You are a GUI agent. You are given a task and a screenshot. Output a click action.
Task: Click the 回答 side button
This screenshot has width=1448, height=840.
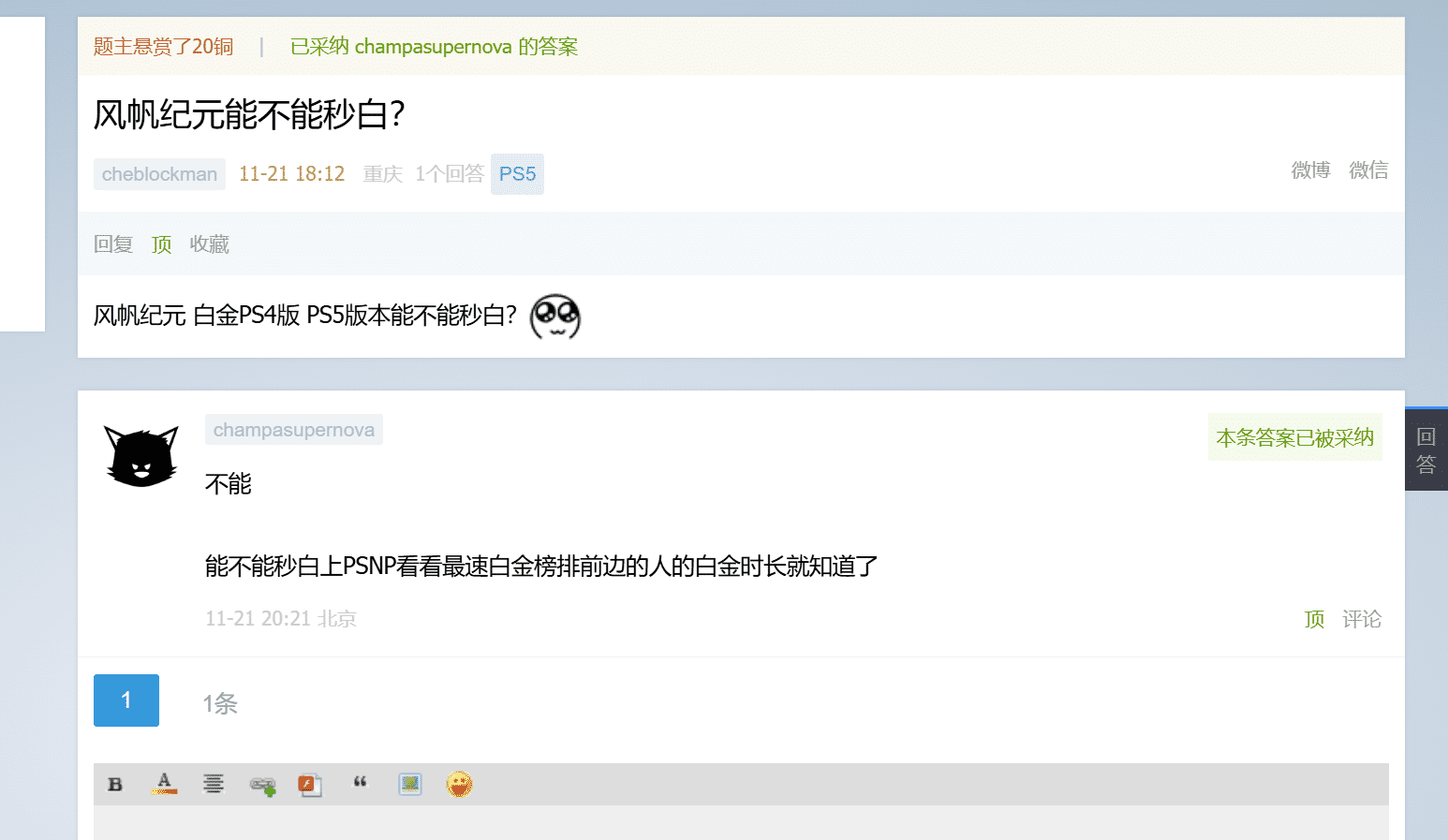[1426, 449]
